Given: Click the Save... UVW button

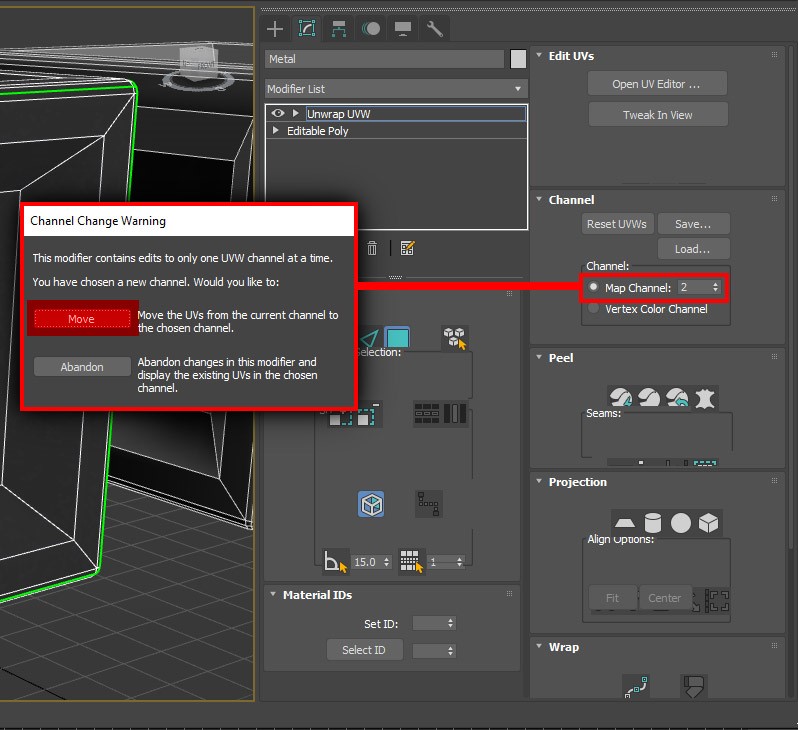Looking at the screenshot, I should point(693,224).
